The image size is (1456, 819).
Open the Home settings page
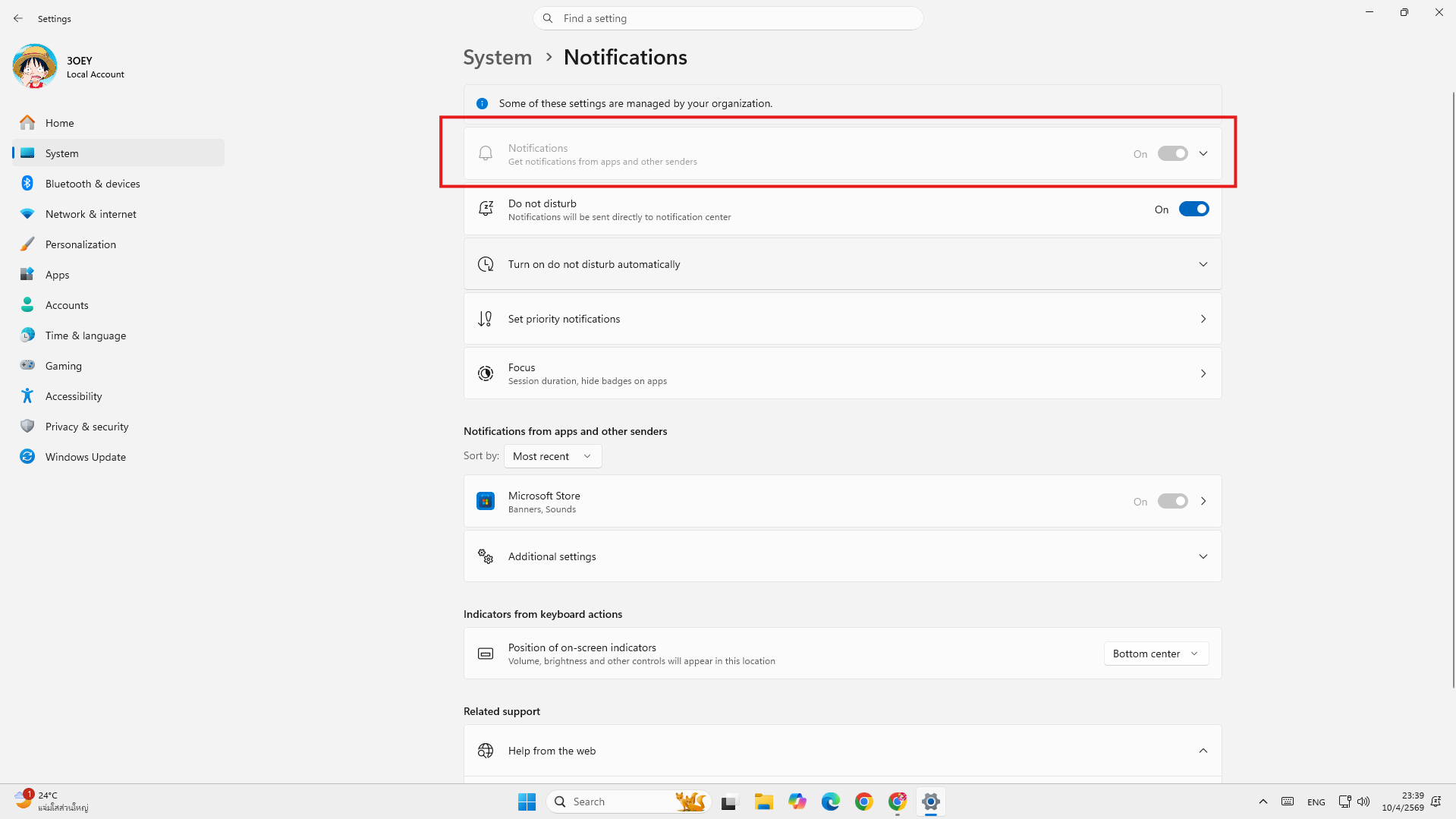118,123
